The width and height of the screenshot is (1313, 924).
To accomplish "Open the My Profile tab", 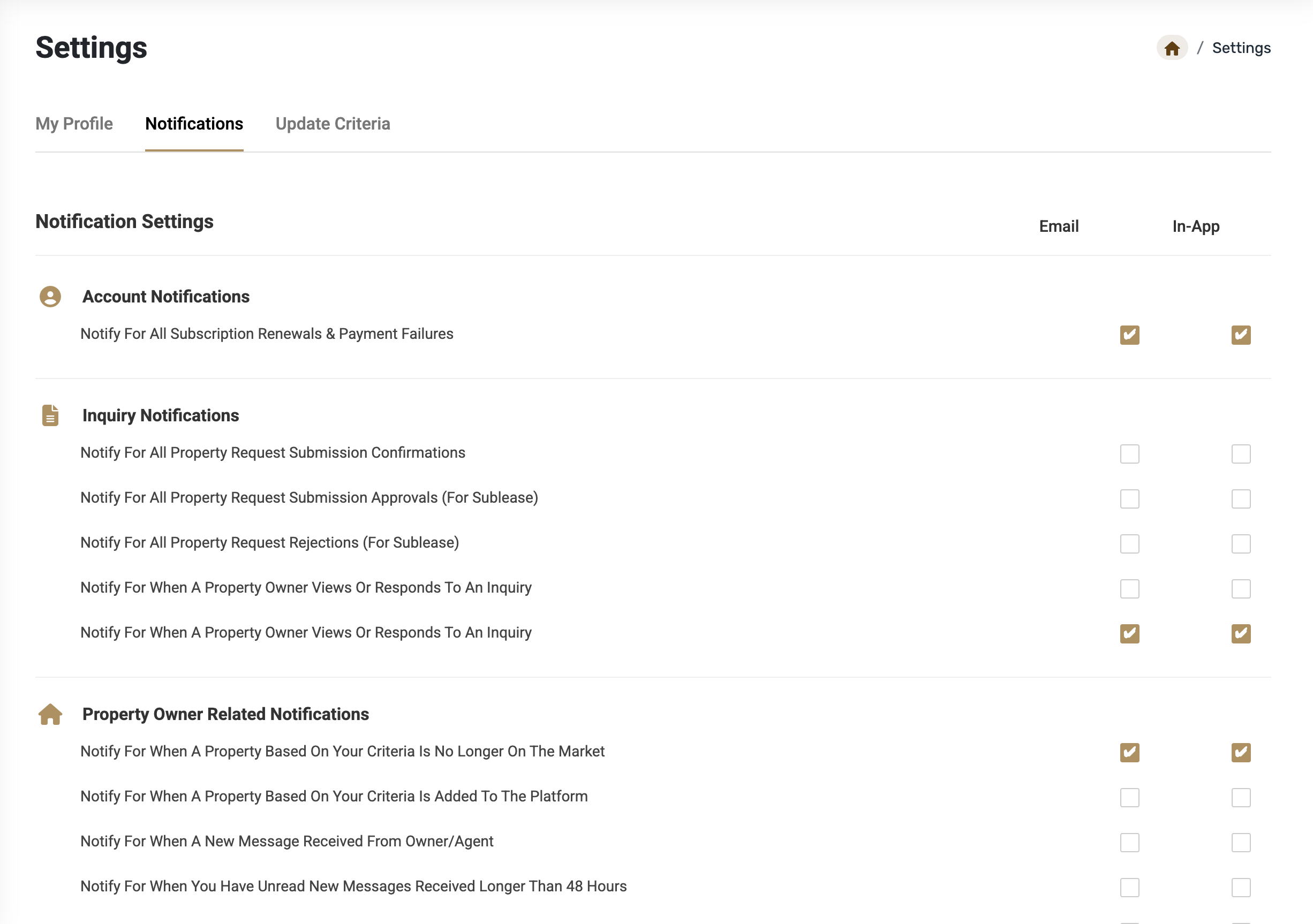I will point(74,124).
